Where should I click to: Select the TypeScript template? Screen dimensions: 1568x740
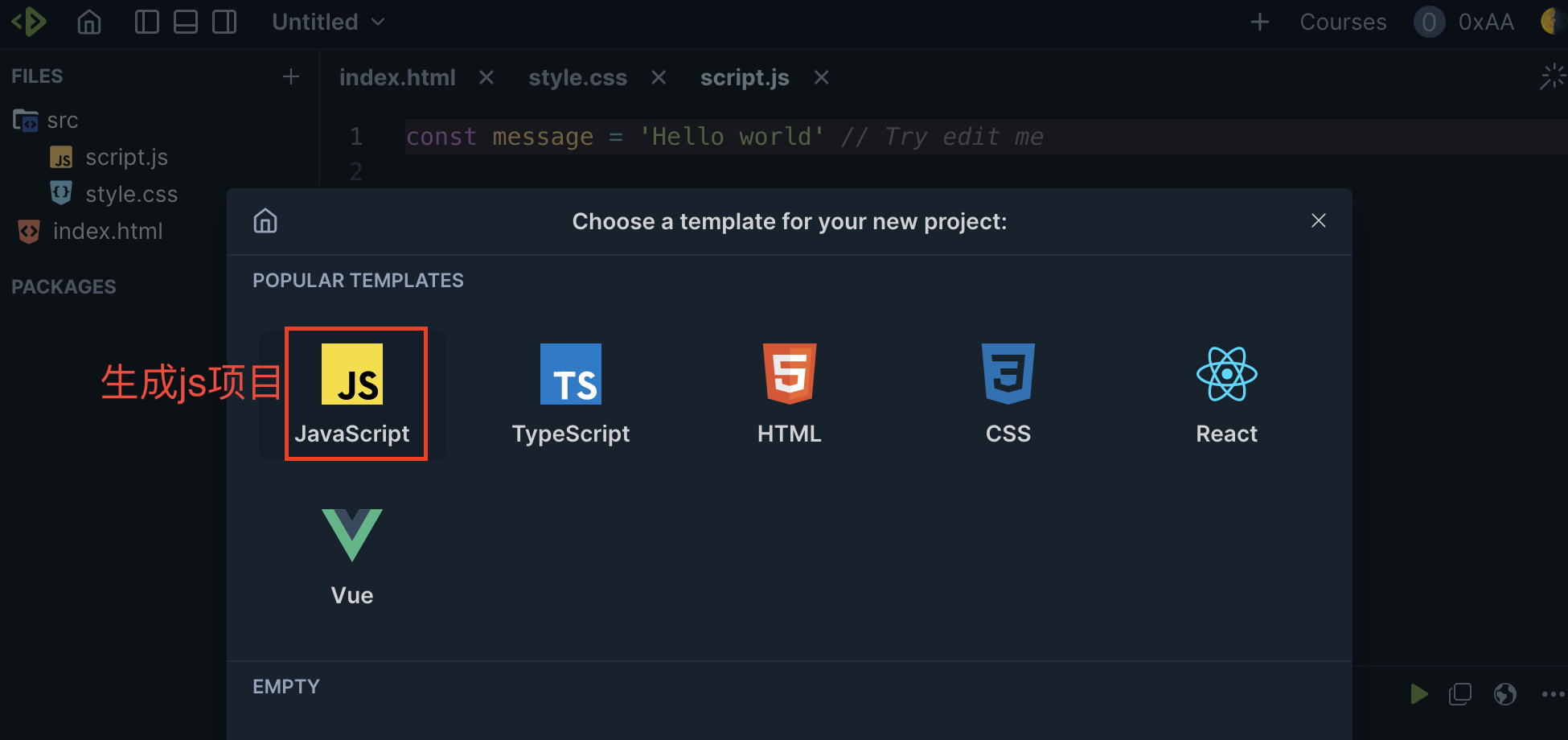[571, 394]
